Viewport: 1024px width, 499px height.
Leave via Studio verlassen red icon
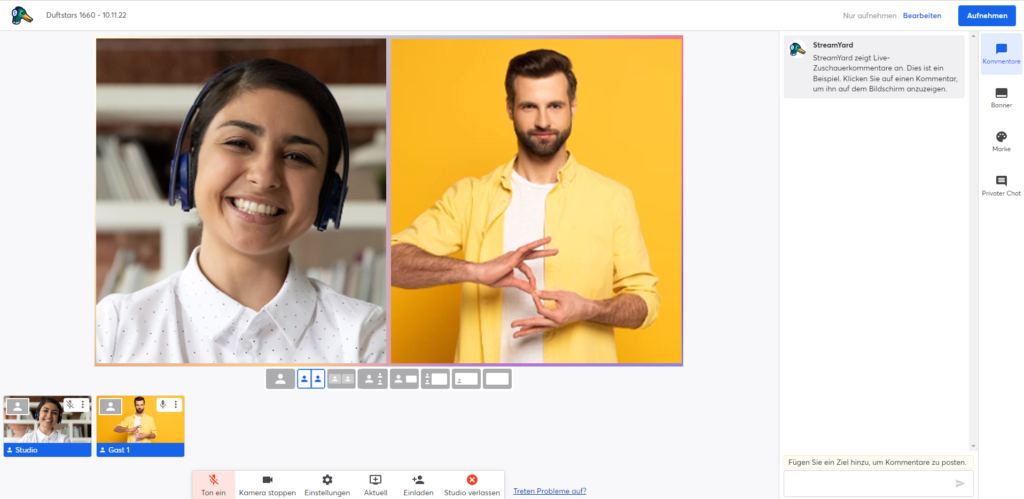click(472, 484)
